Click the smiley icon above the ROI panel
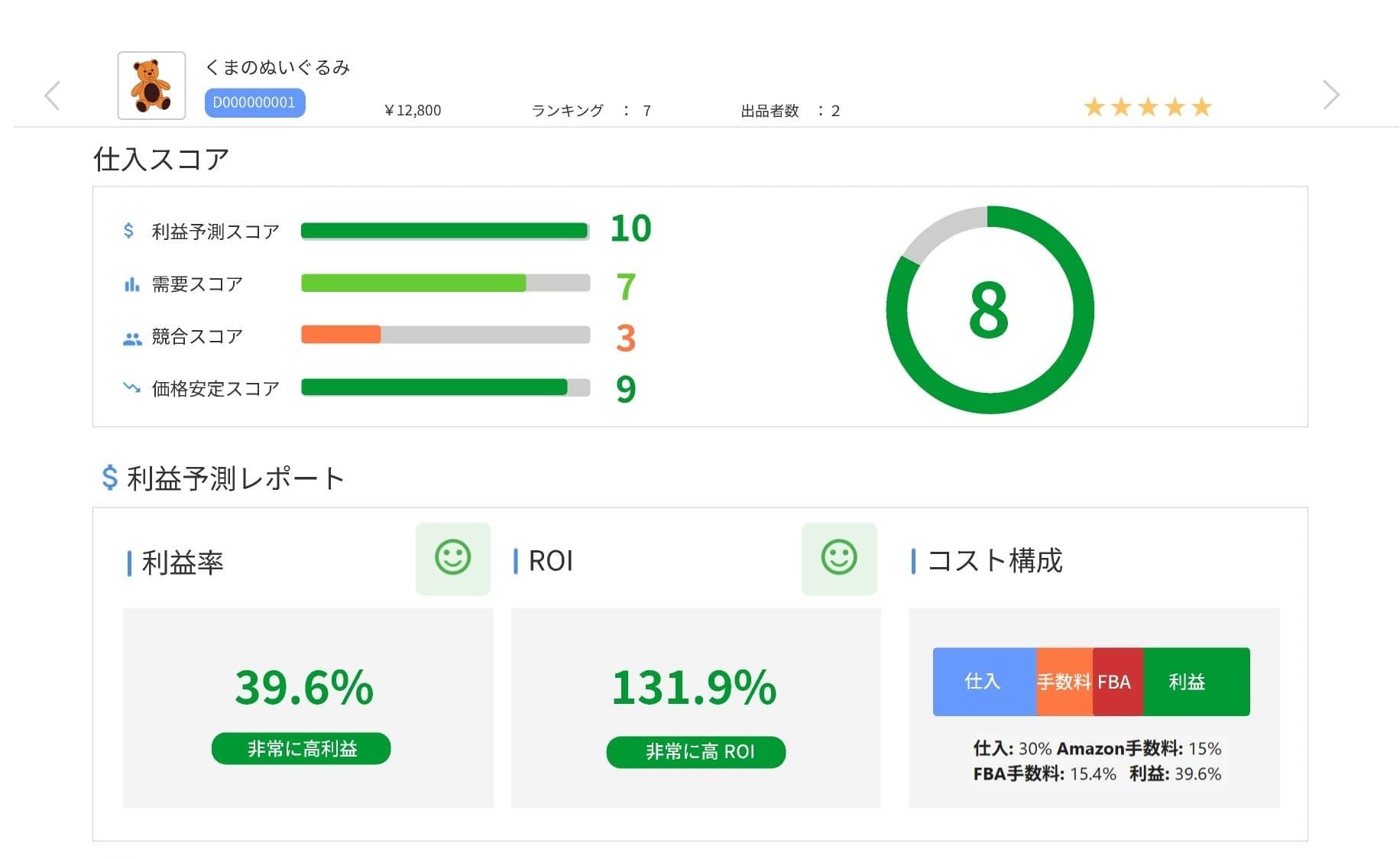This screenshot has height=859, width=1400. (839, 559)
